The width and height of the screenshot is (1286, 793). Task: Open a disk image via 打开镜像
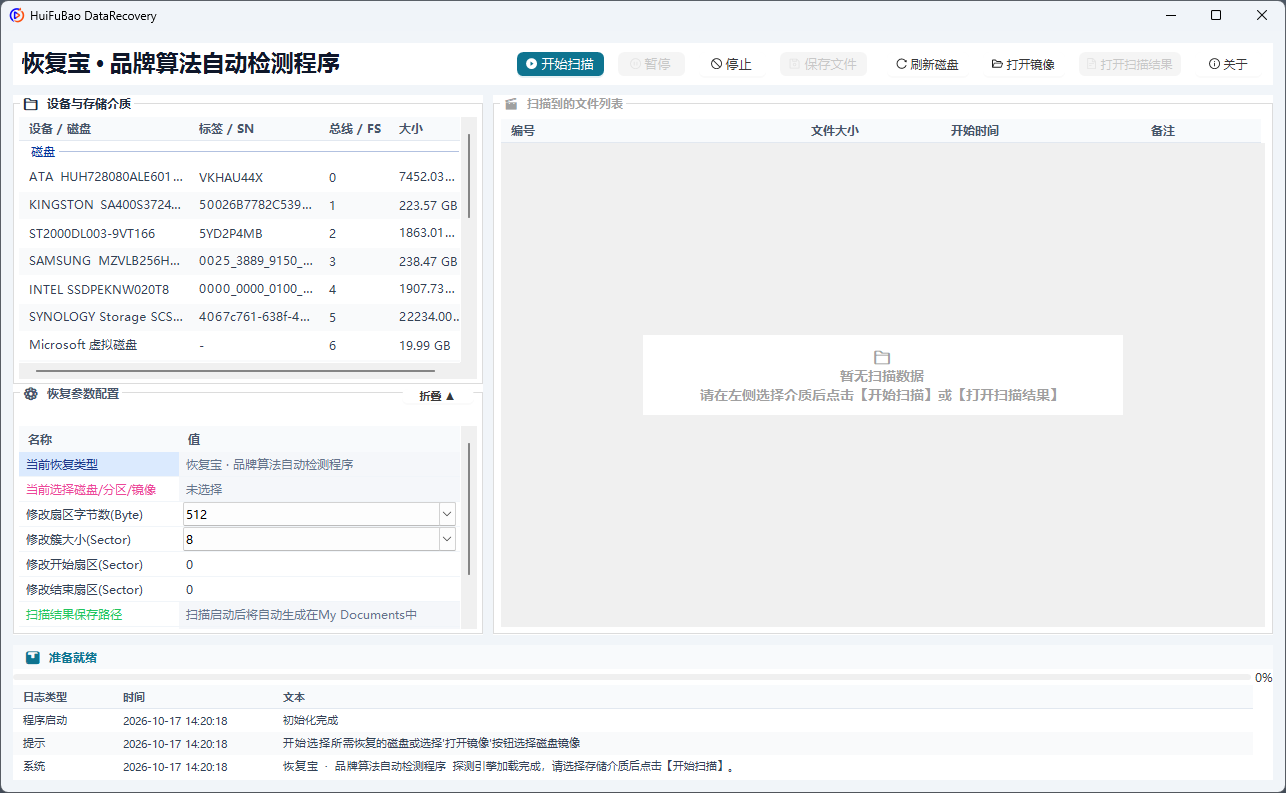[1023, 64]
